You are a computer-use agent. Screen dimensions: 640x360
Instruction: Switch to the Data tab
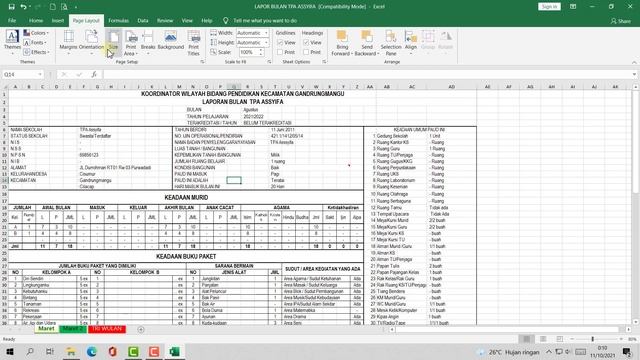tap(143, 20)
